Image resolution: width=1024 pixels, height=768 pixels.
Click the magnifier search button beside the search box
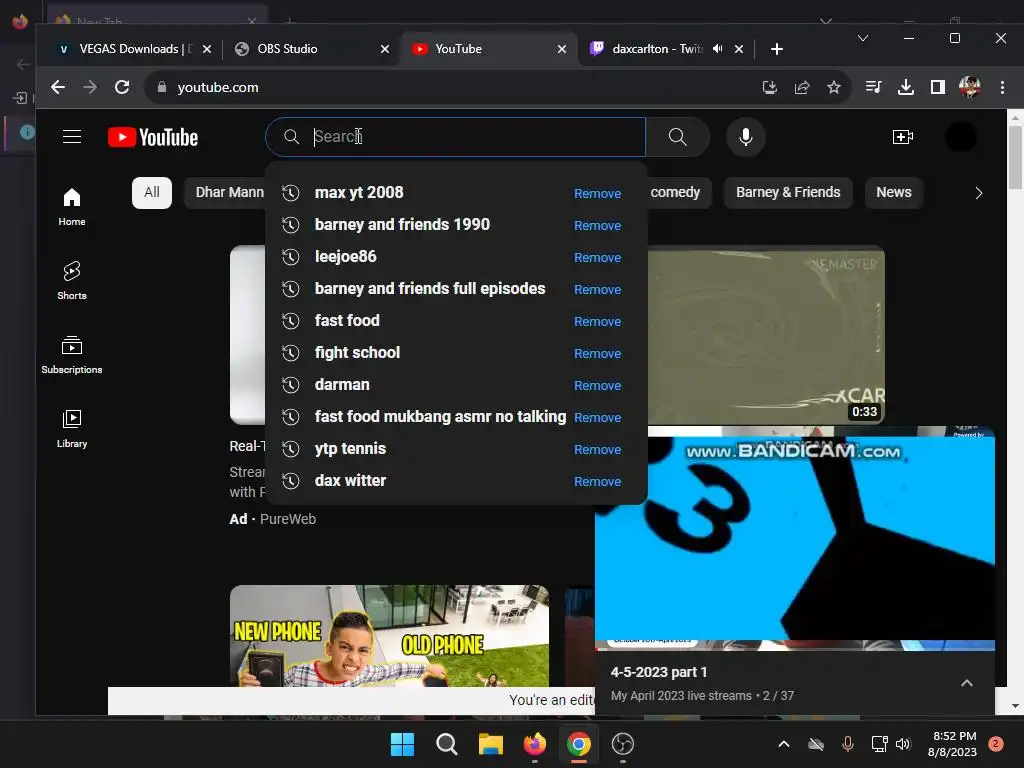tap(677, 136)
